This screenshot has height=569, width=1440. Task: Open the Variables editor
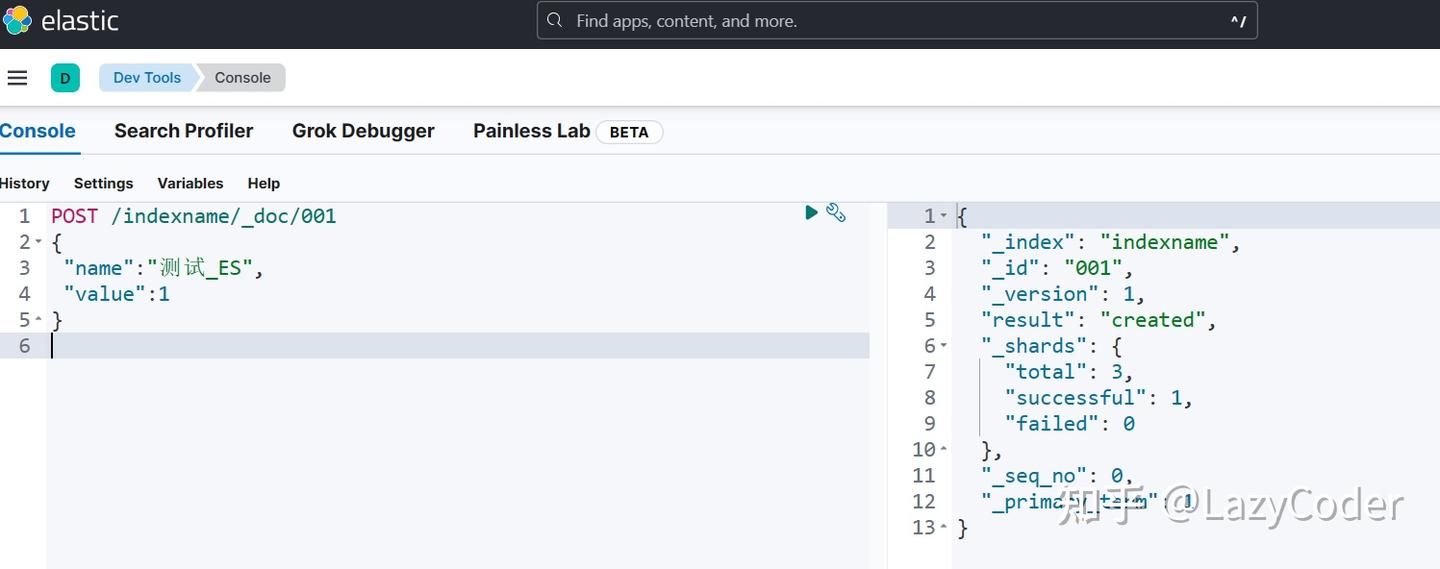[x=190, y=183]
